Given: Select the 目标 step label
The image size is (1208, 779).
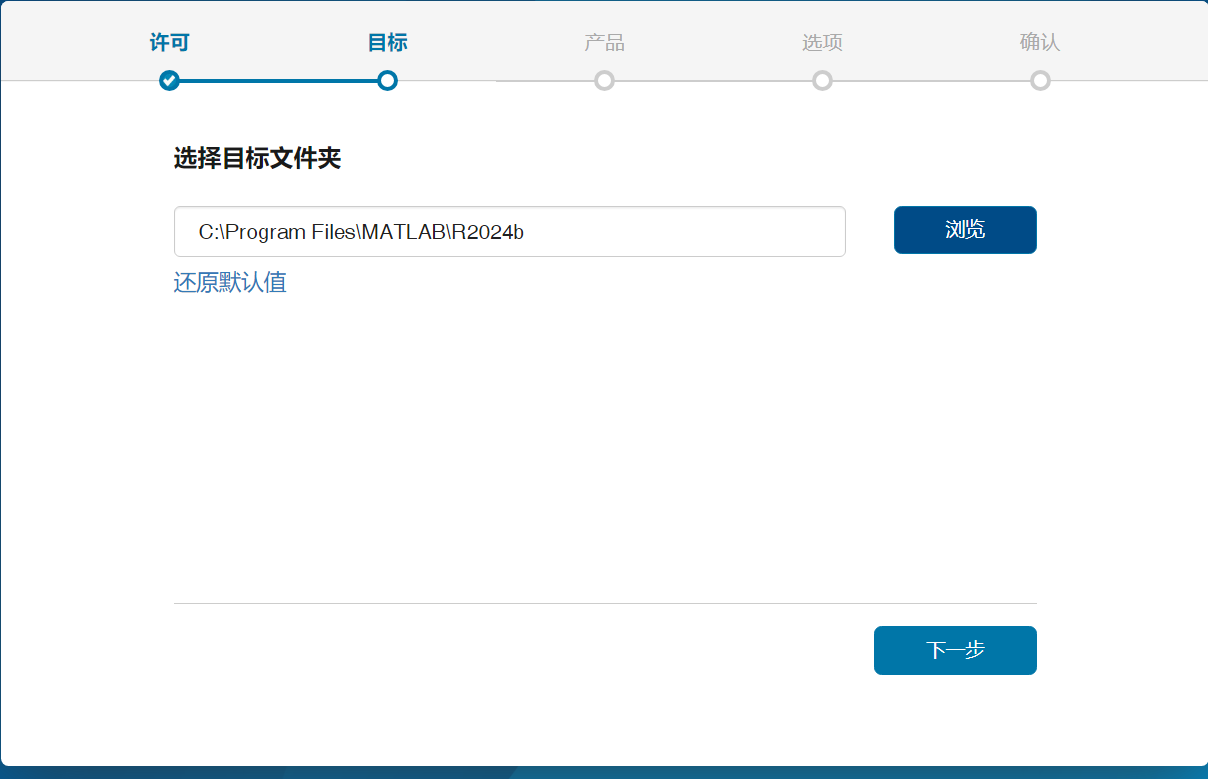Looking at the screenshot, I should tap(387, 43).
